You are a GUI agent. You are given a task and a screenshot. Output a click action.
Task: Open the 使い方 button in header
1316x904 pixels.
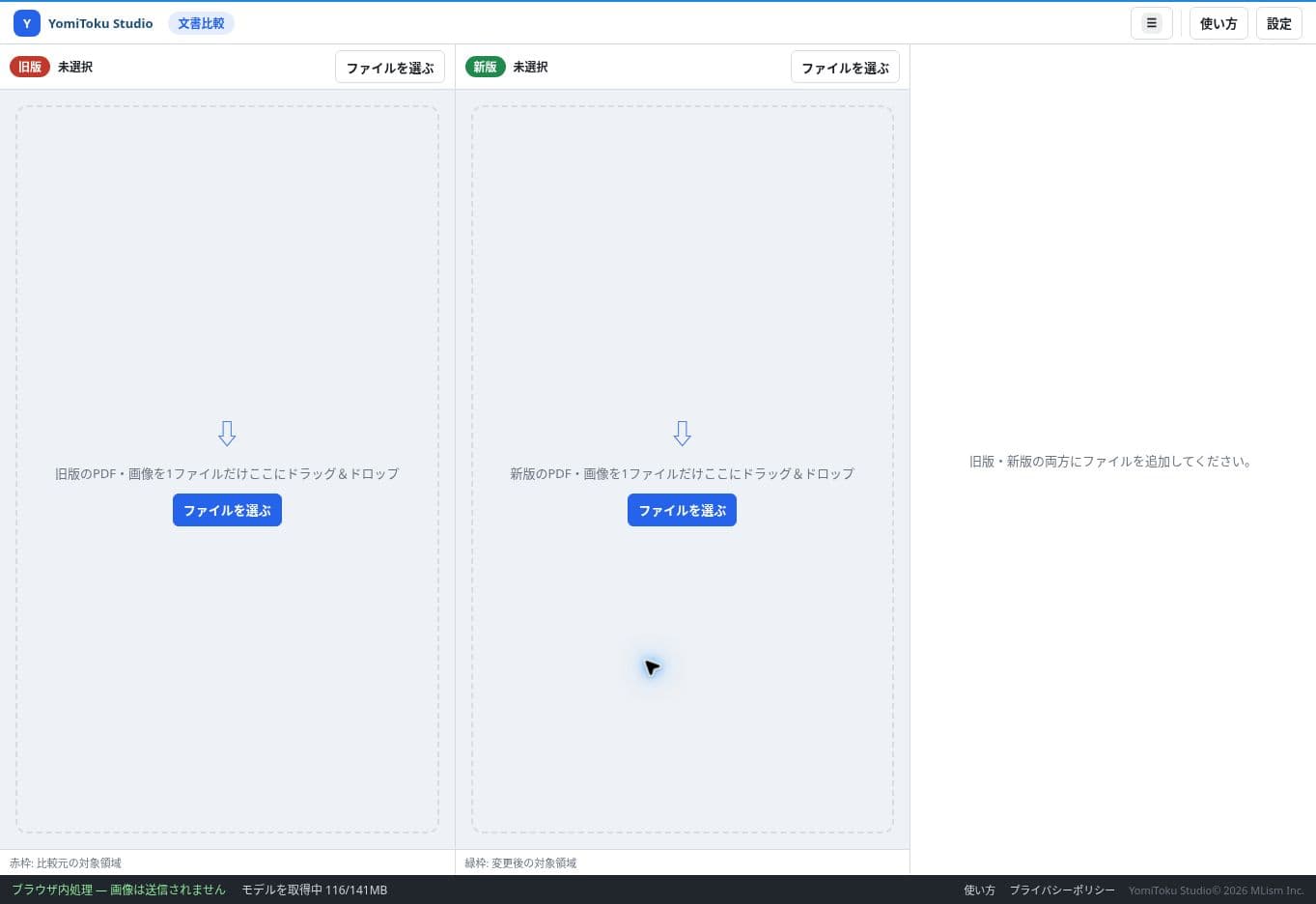(x=1218, y=23)
